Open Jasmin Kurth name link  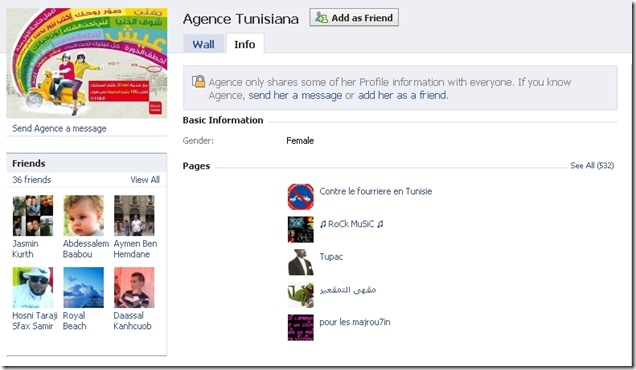25,249
